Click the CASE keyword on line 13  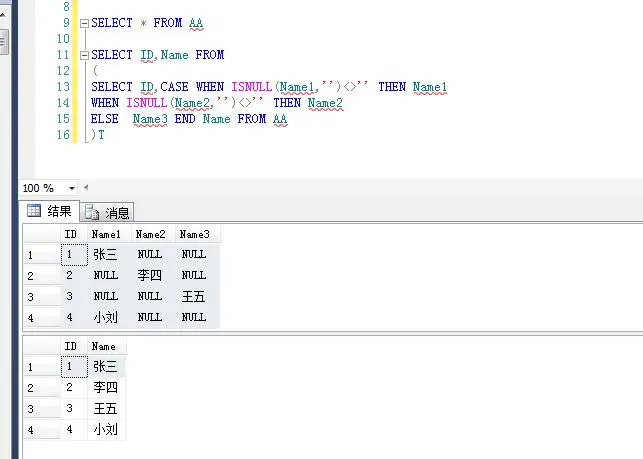coord(175,87)
